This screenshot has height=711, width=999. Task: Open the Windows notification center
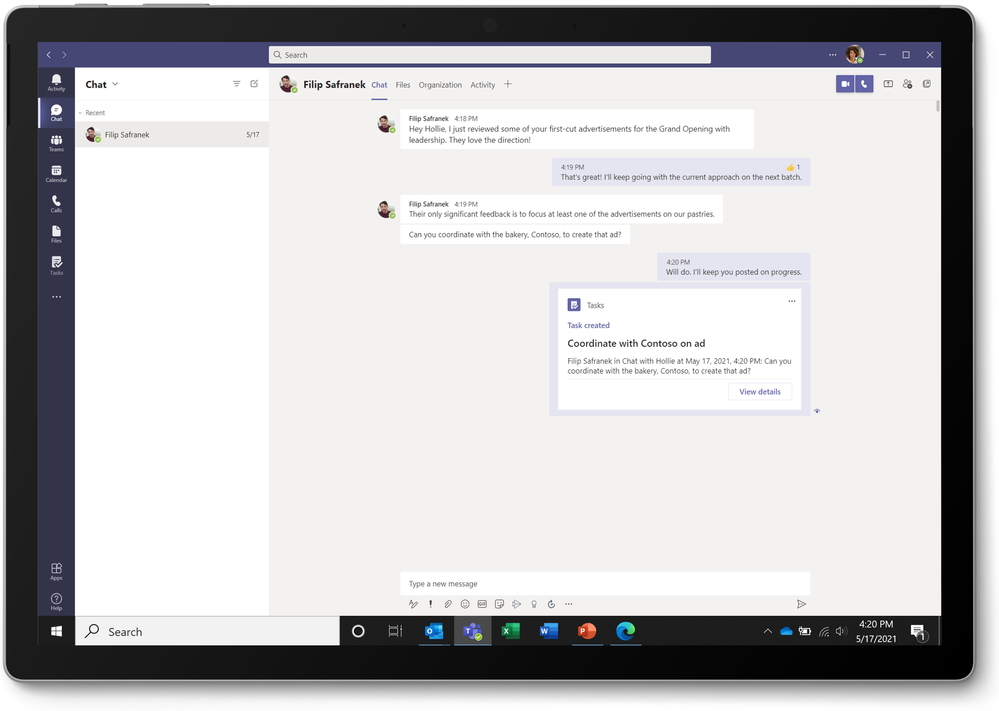tap(918, 632)
